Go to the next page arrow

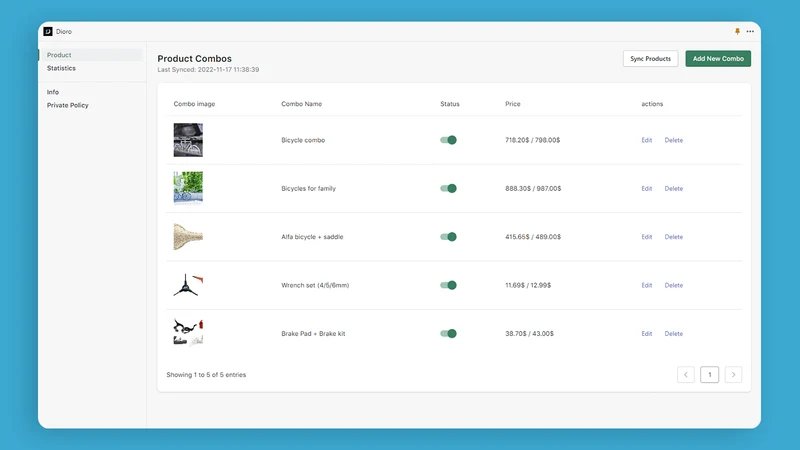click(733, 374)
